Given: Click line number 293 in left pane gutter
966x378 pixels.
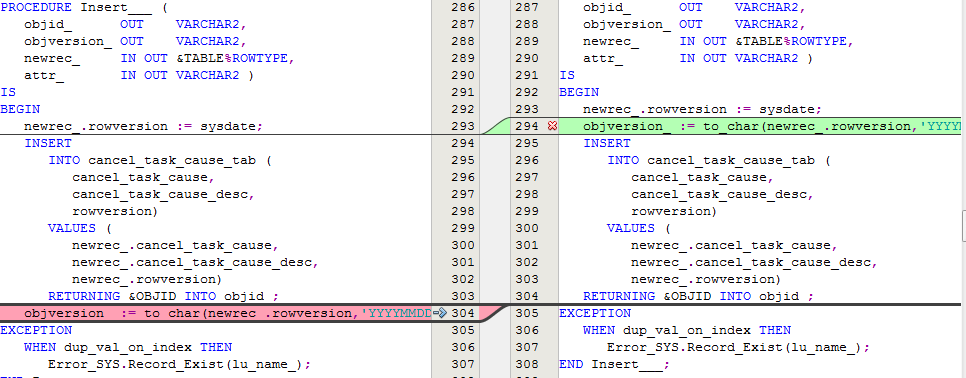Looking at the screenshot, I should tap(463, 126).
